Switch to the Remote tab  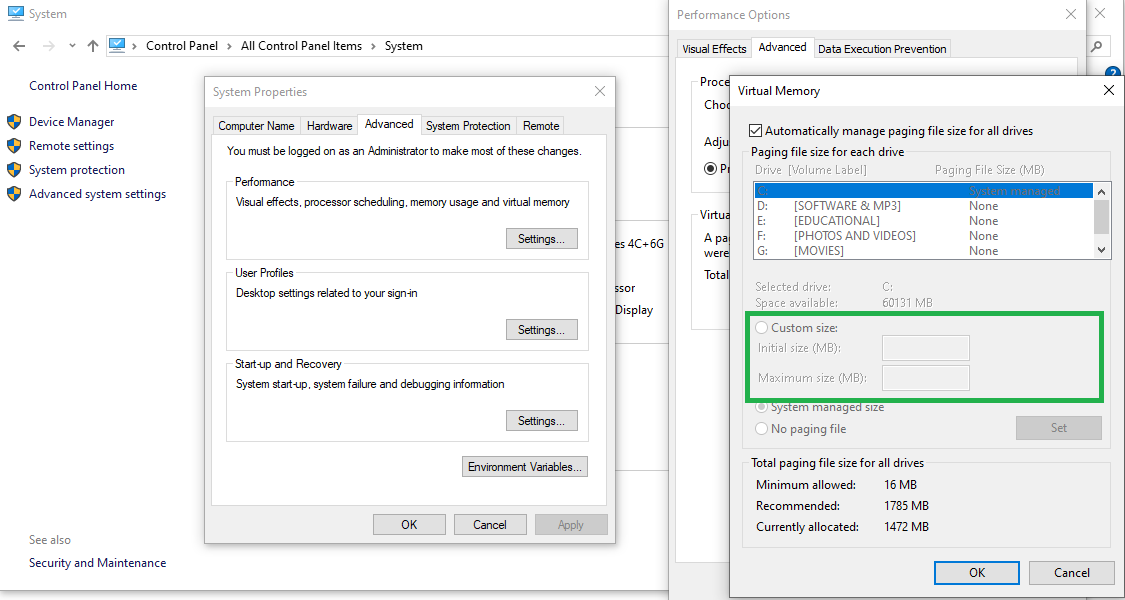pyautogui.click(x=541, y=126)
